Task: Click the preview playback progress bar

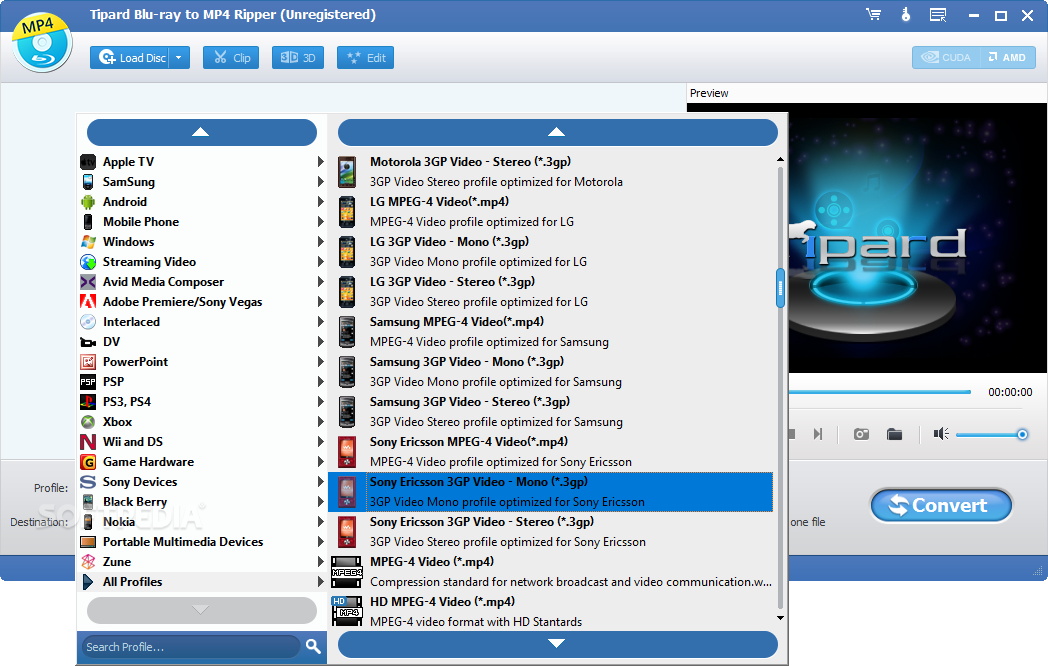Action: click(x=880, y=392)
